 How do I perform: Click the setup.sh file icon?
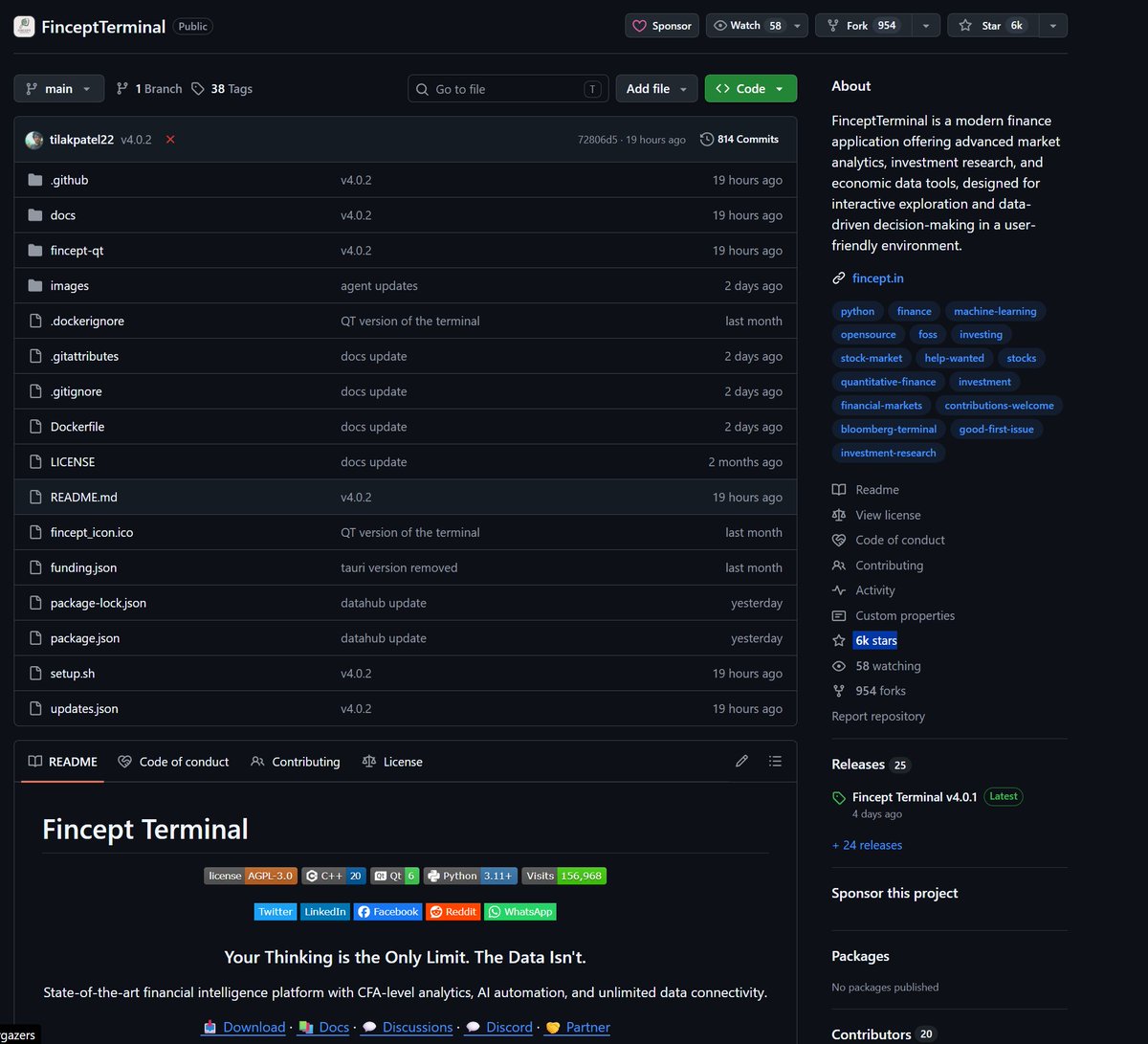click(x=35, y=674)
